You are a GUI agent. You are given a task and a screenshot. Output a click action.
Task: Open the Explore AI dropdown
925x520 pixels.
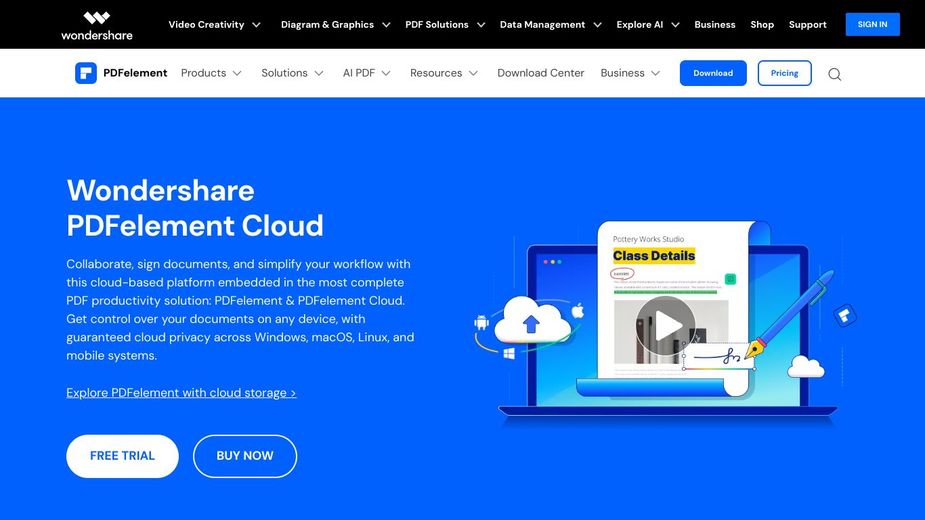click(648, 24)
